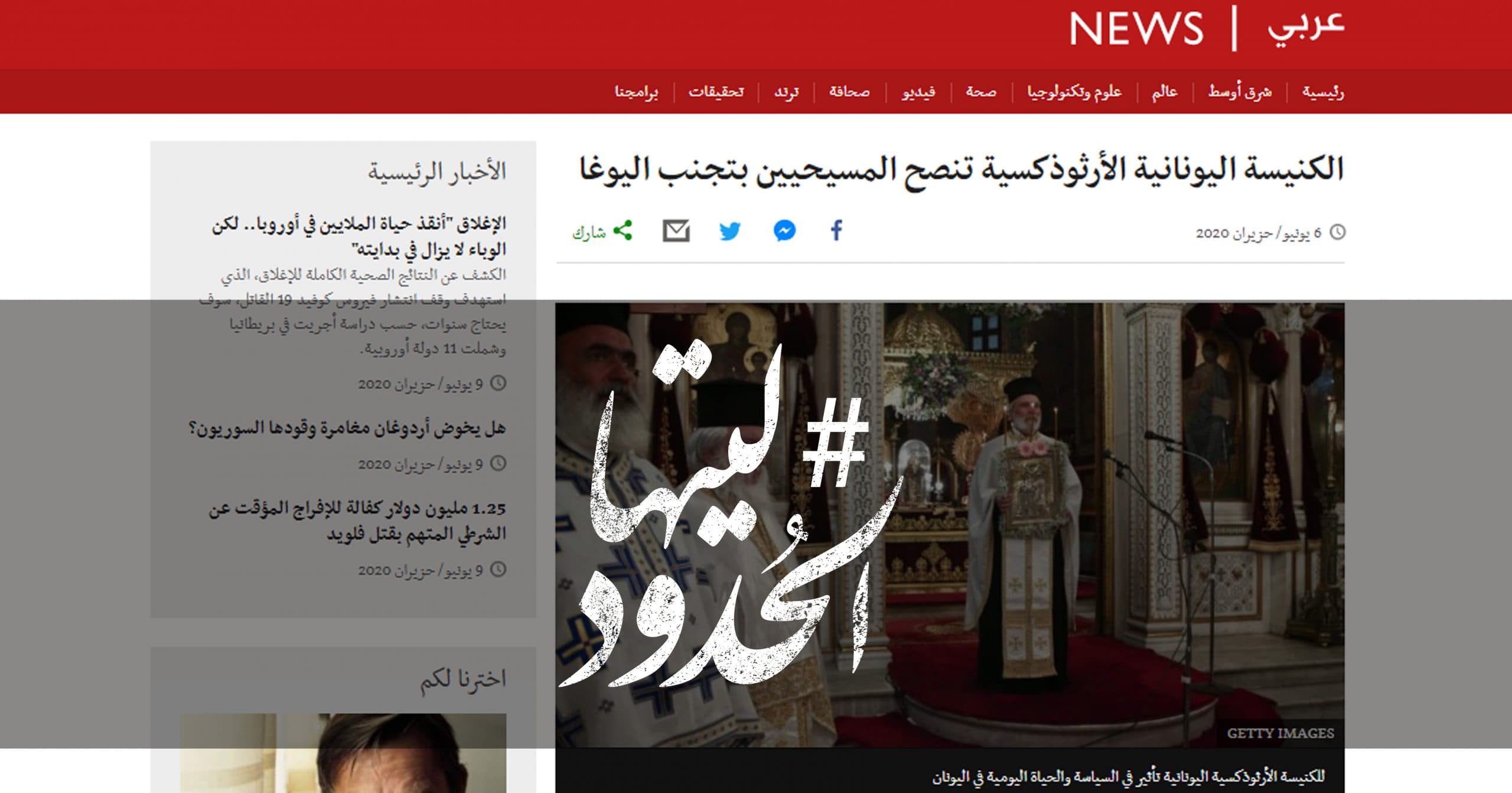Screen dimensions: 1512x793
Task: Select علوم وتكنولوجيا science and technology menu
Action: point(1074,92)
